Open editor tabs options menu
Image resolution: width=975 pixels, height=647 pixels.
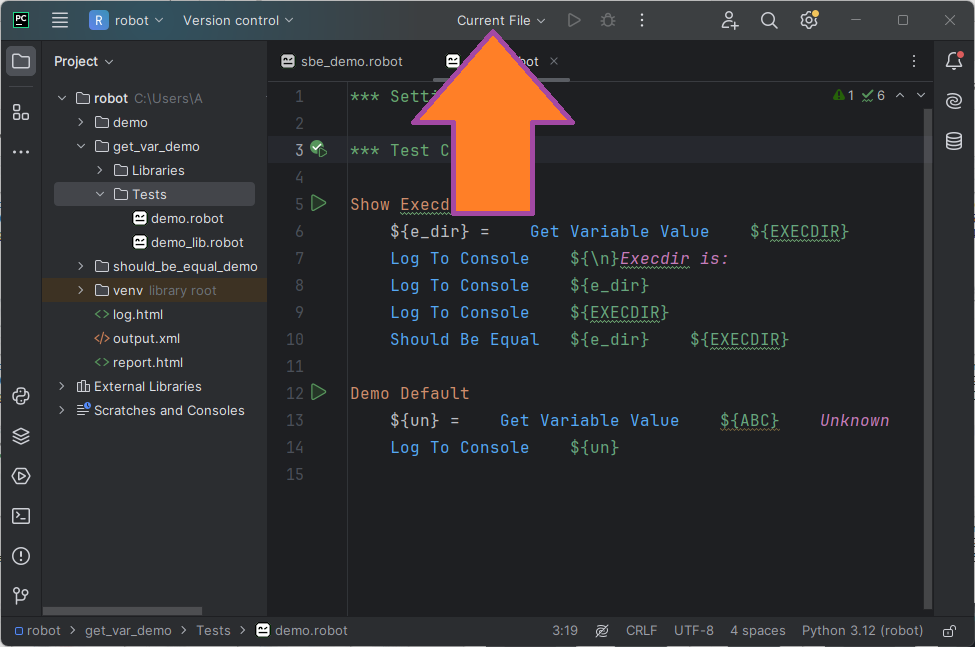click(x=913, y=61)
